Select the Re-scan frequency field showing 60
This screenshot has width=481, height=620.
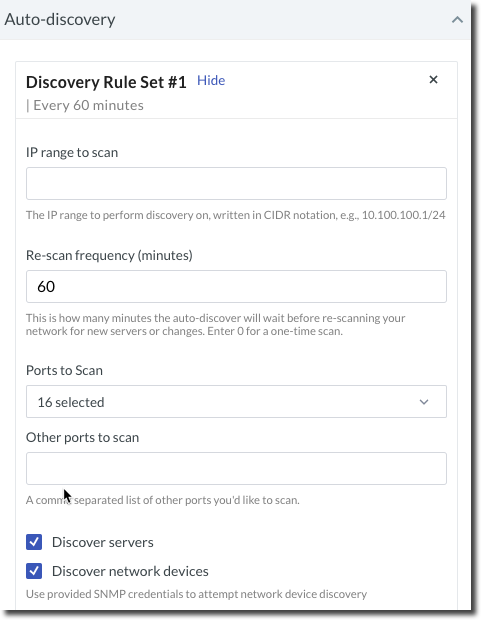point(236,287)
